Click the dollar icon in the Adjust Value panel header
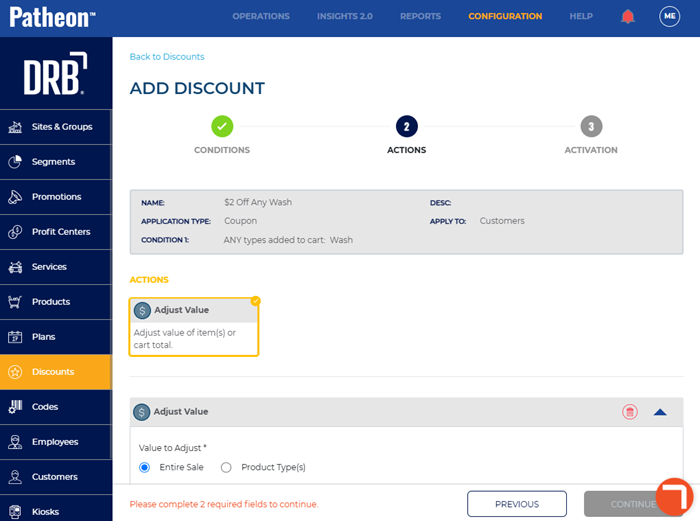 [142, 412]
